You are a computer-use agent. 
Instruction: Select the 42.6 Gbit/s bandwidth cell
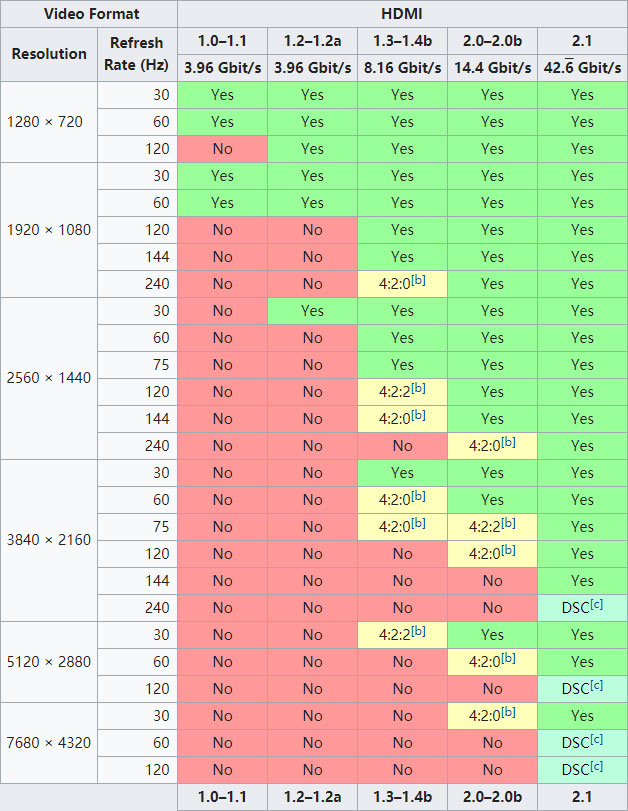click(582, 68)
